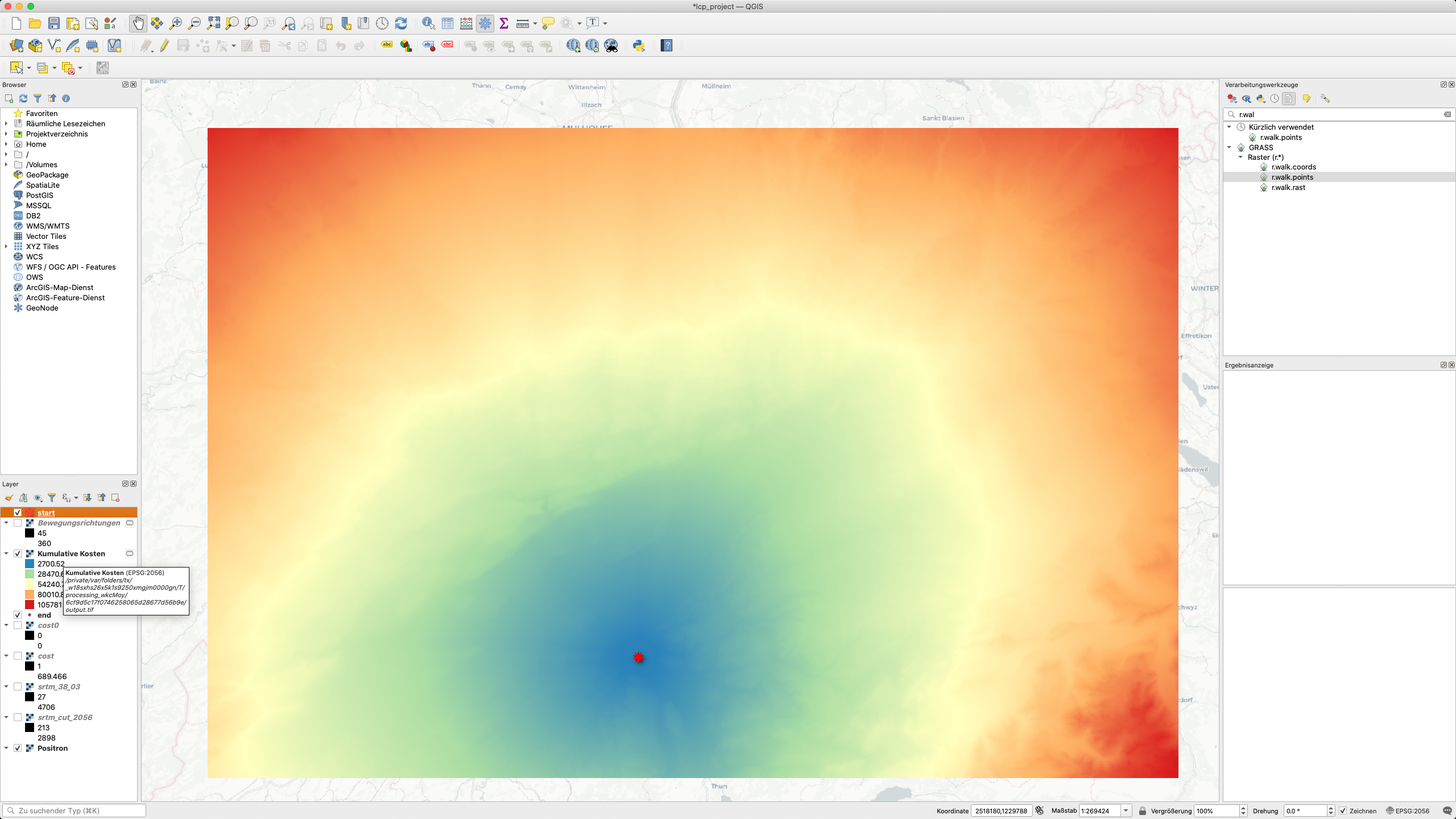Collapse the GRASS provider group
The height and width of the screenshot is (819, 1456).
tap(1229, 147)
